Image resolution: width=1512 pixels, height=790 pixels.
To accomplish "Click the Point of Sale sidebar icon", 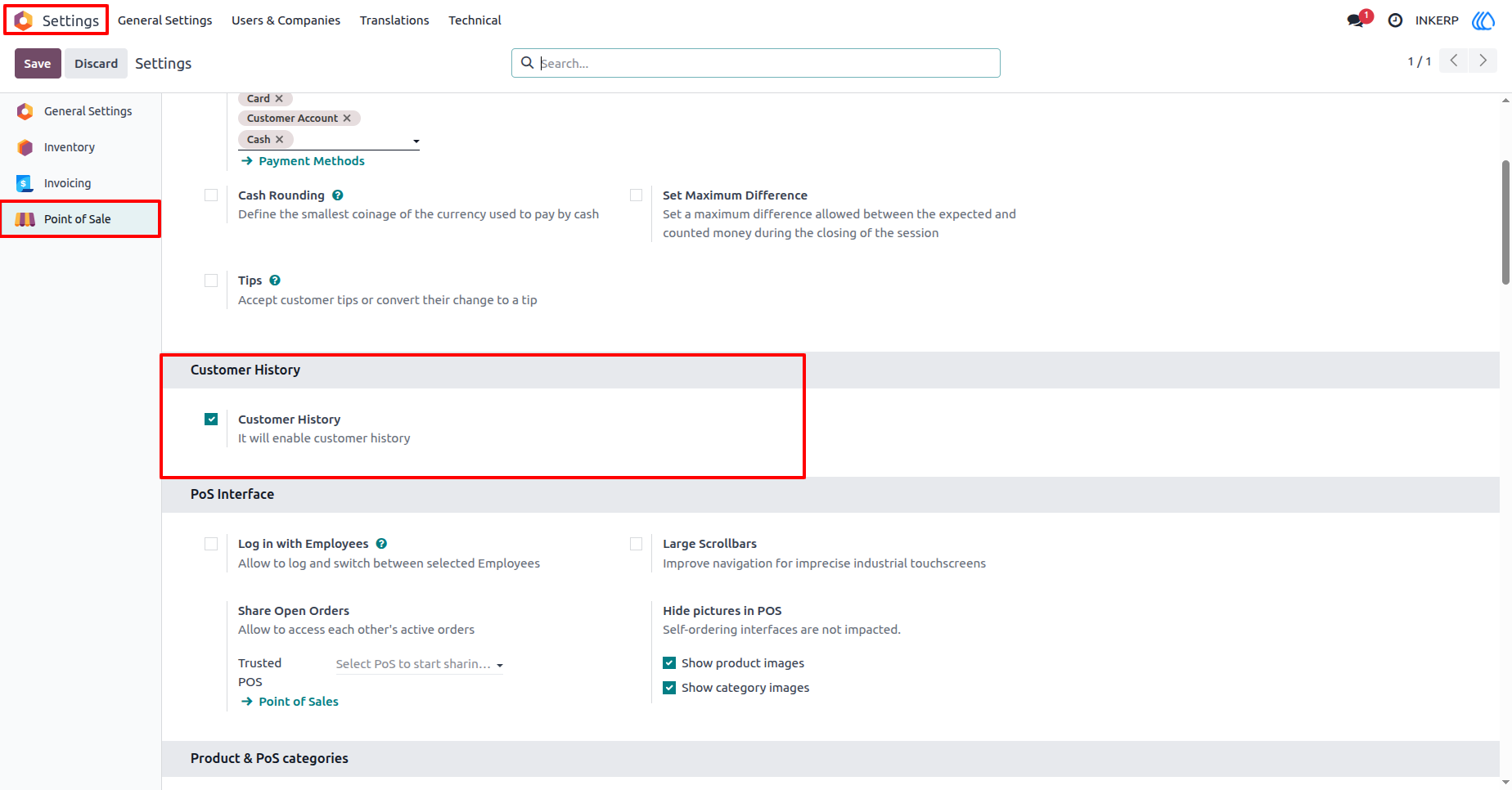I will click(x=25, y=219).
